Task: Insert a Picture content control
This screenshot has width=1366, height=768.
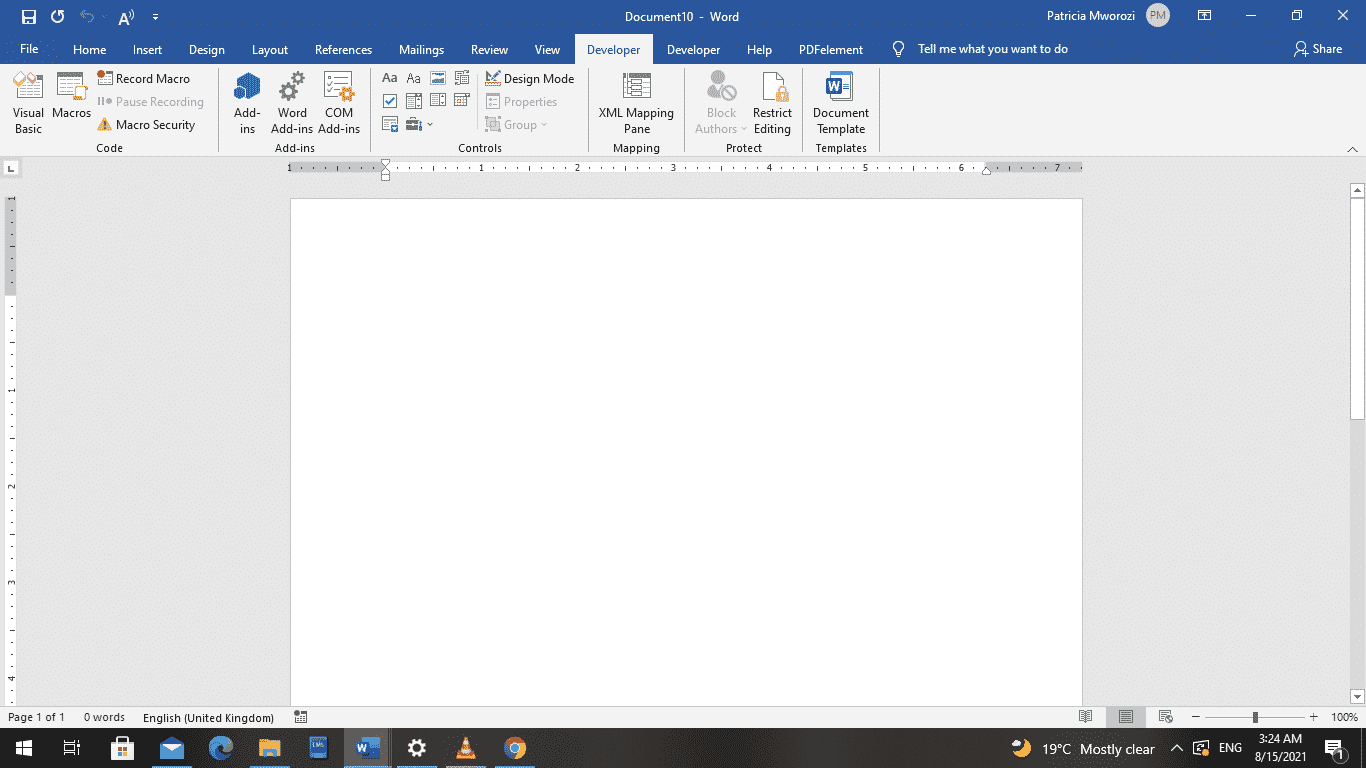Action: pyautogui.click(x=437, y=77)
